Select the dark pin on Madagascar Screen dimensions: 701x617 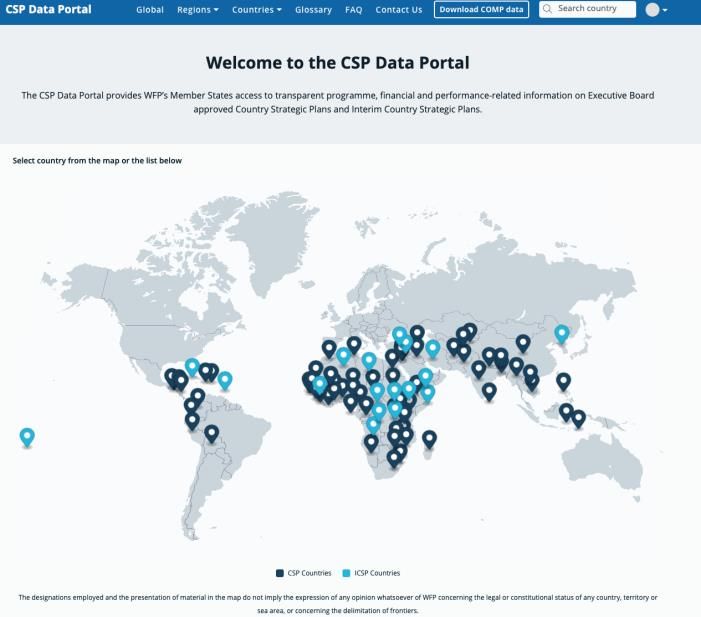point(429,440)
